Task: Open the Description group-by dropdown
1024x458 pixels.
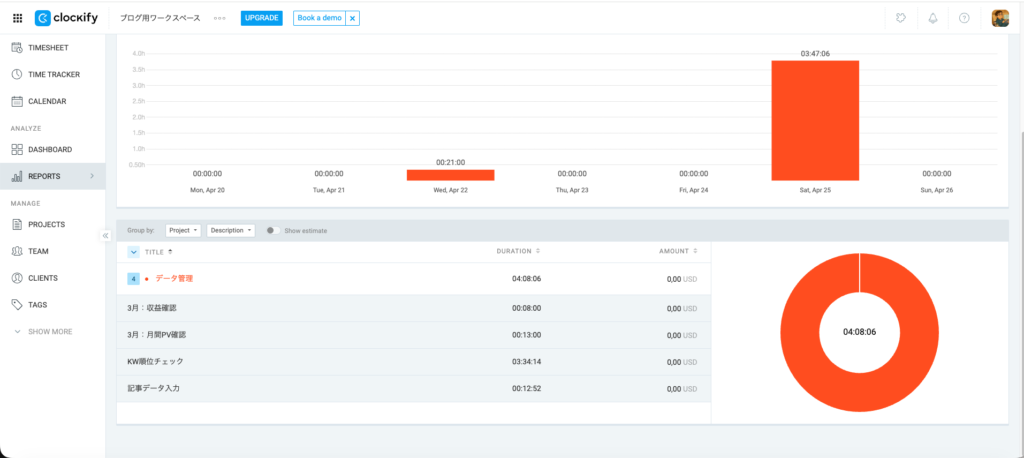Action: 230,230
